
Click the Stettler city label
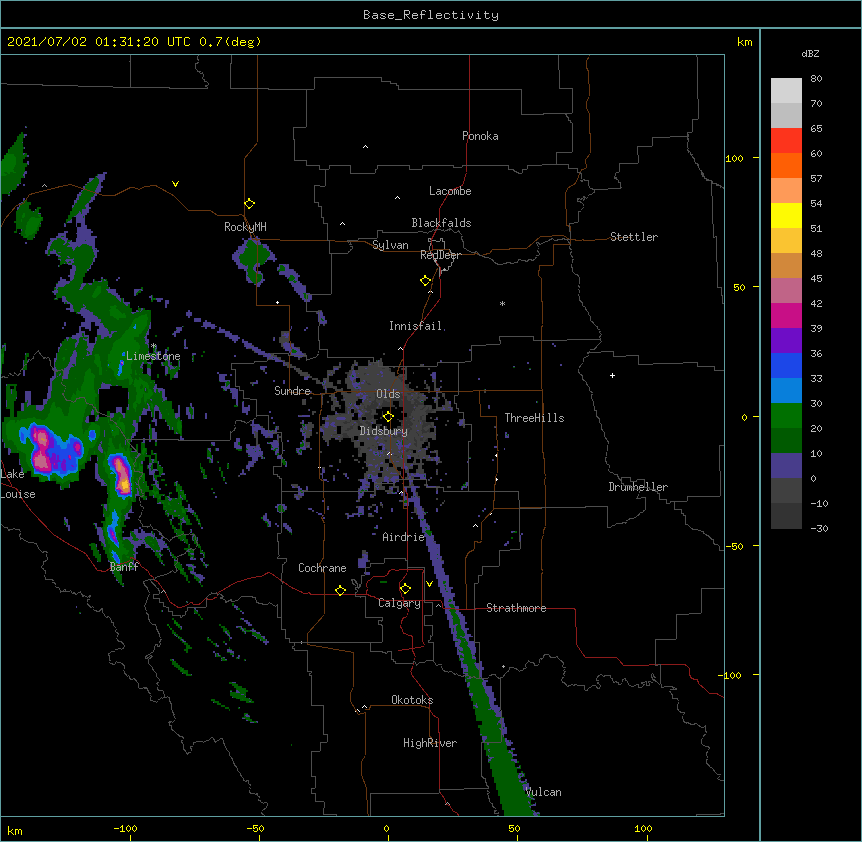coord(634,237)
